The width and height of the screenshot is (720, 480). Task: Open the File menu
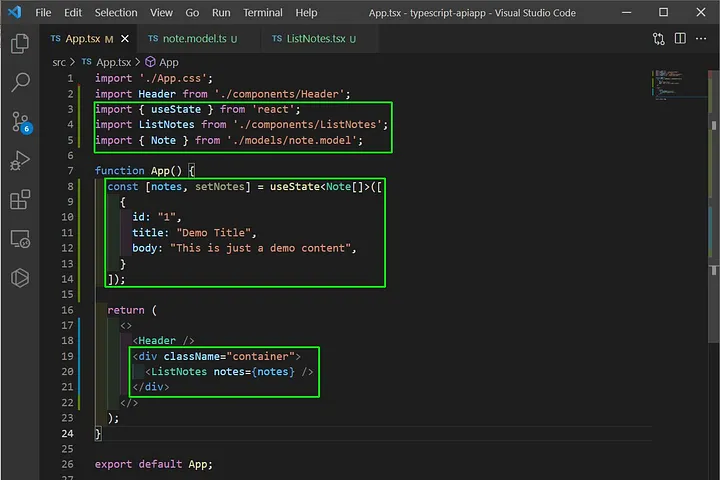pos(43,12)
